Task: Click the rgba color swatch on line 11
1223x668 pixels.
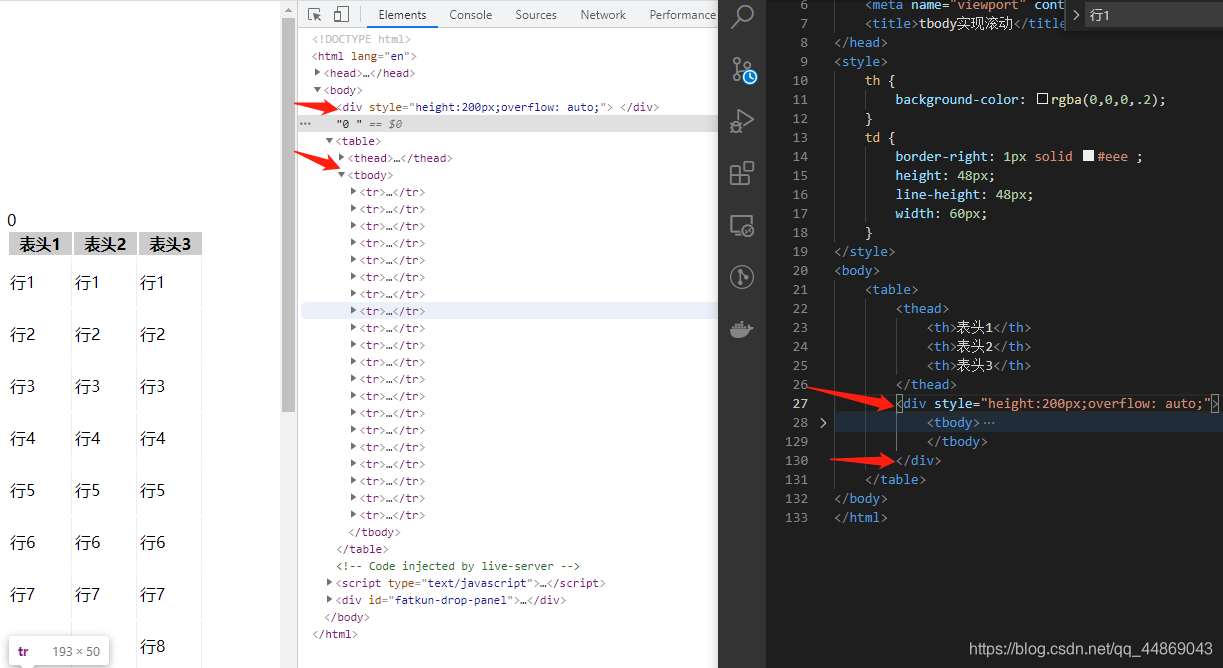Action: click(x=1042, y=99)
